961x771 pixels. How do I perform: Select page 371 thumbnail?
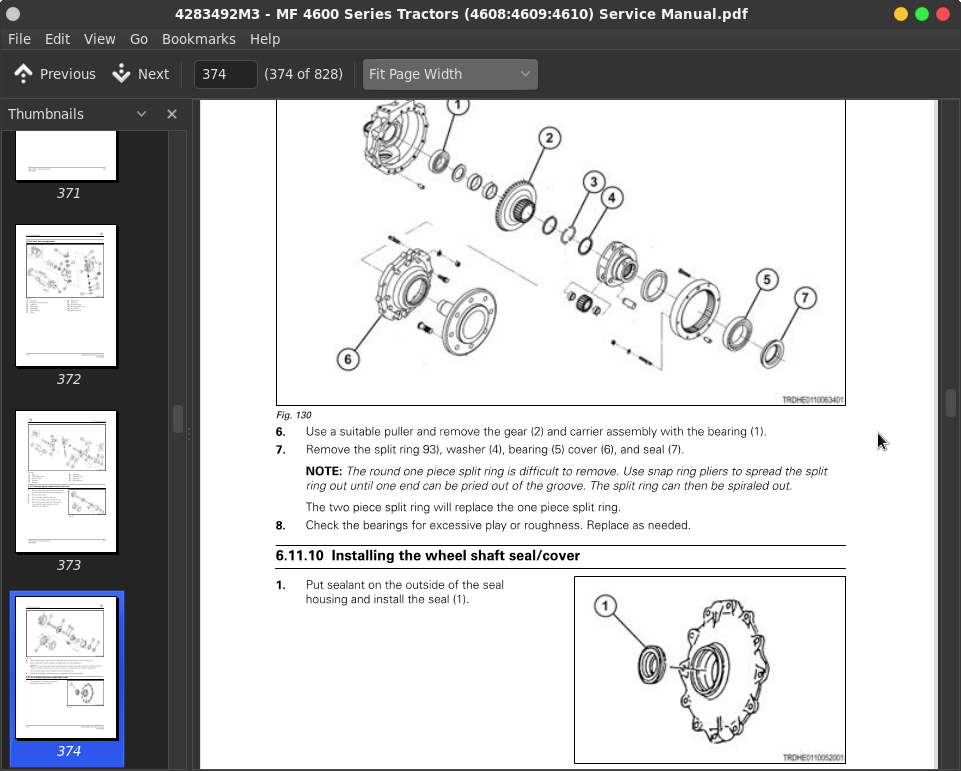pos(66,156)
